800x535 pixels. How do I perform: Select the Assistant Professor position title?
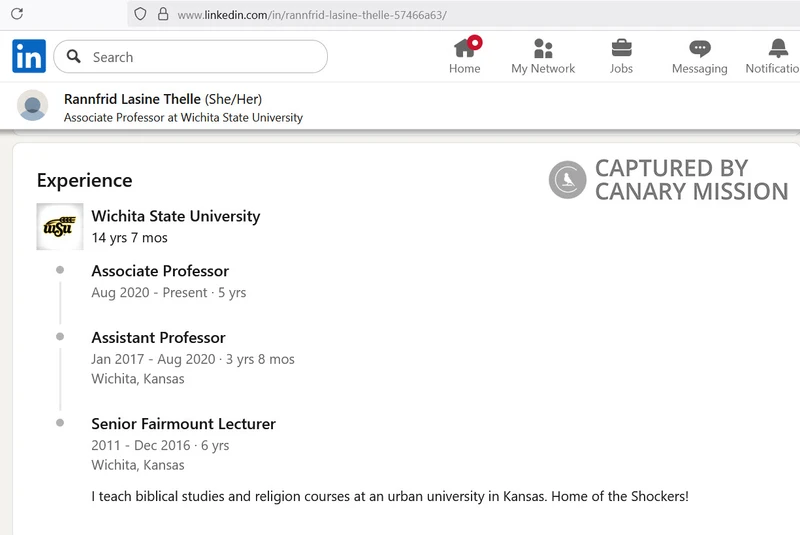click(x=158, y=337)
